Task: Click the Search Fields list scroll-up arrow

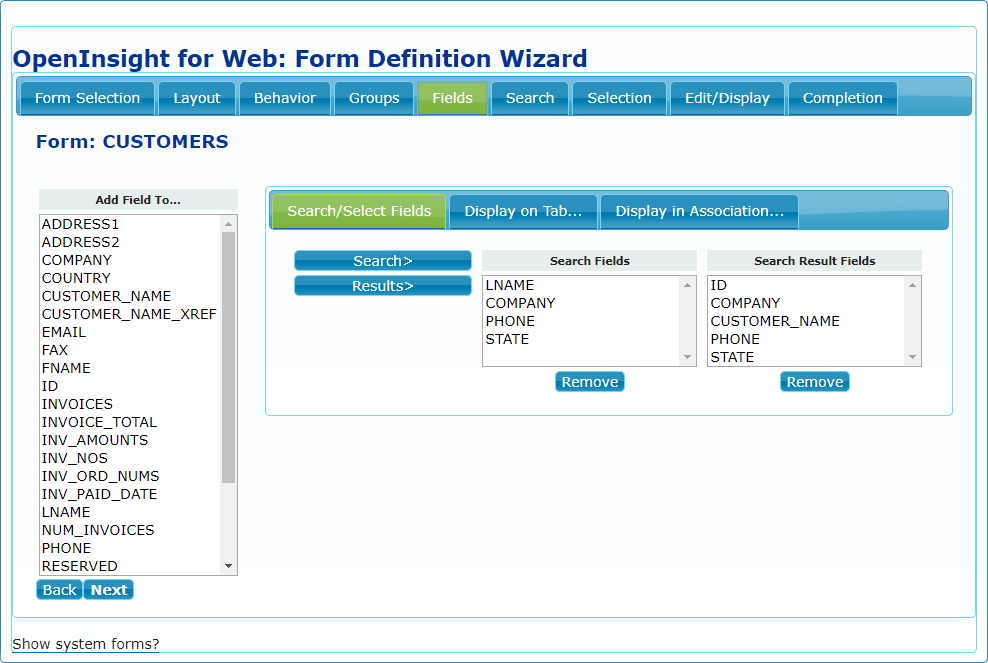Action: click(x=687, y=285)
